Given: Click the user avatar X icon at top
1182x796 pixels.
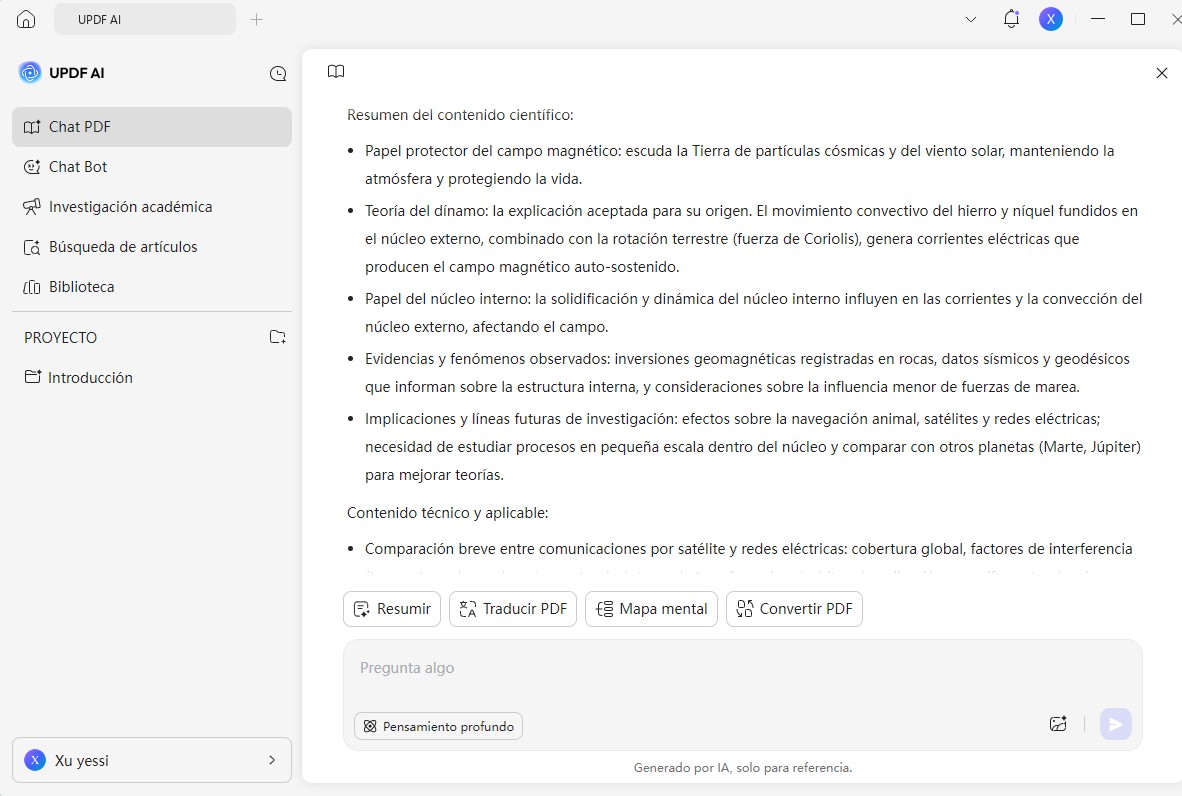Looking at the screenshot, I should pyautogui.click(x=1051, y=19).
